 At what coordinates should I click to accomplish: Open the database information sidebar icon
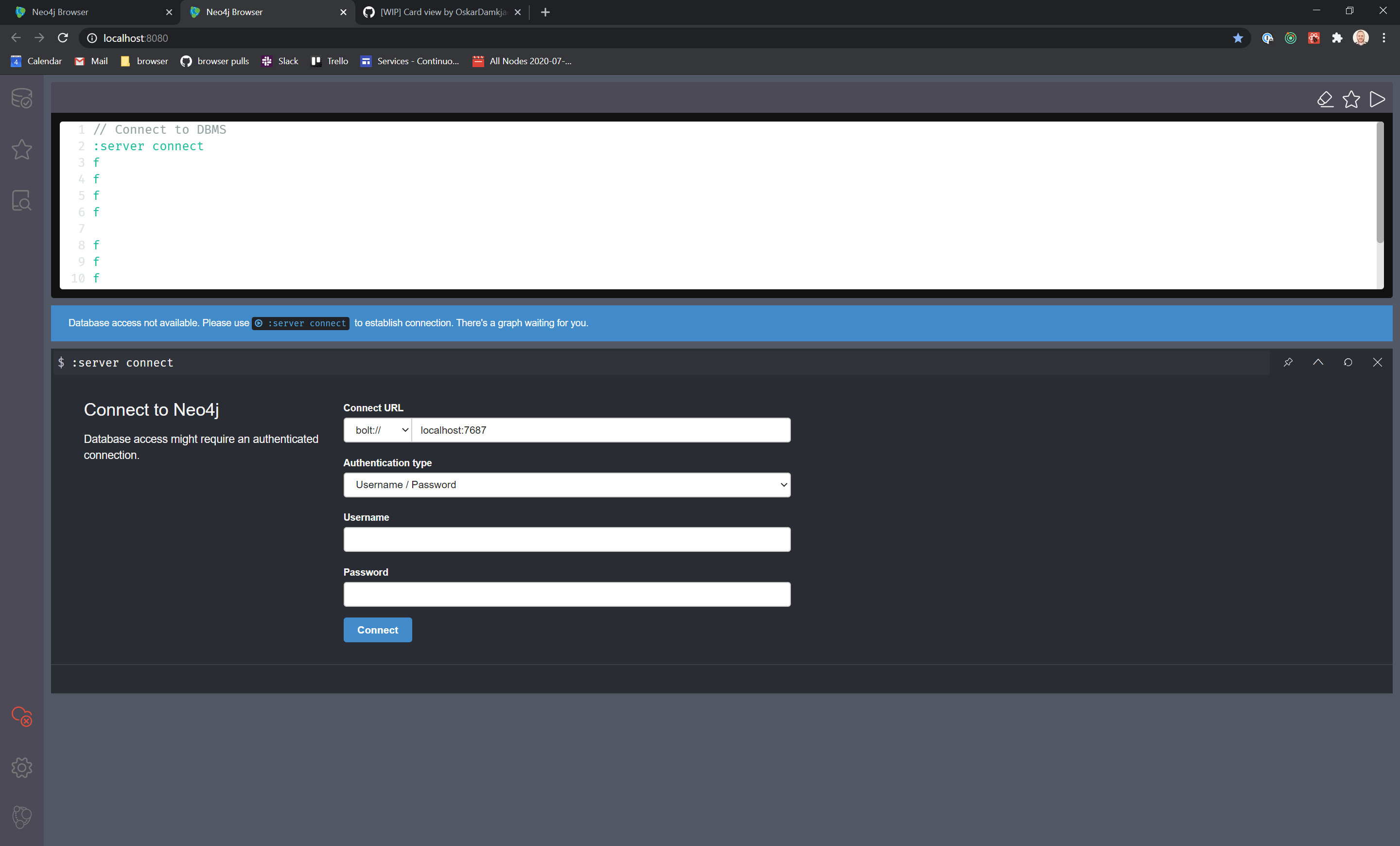[21, 98]
